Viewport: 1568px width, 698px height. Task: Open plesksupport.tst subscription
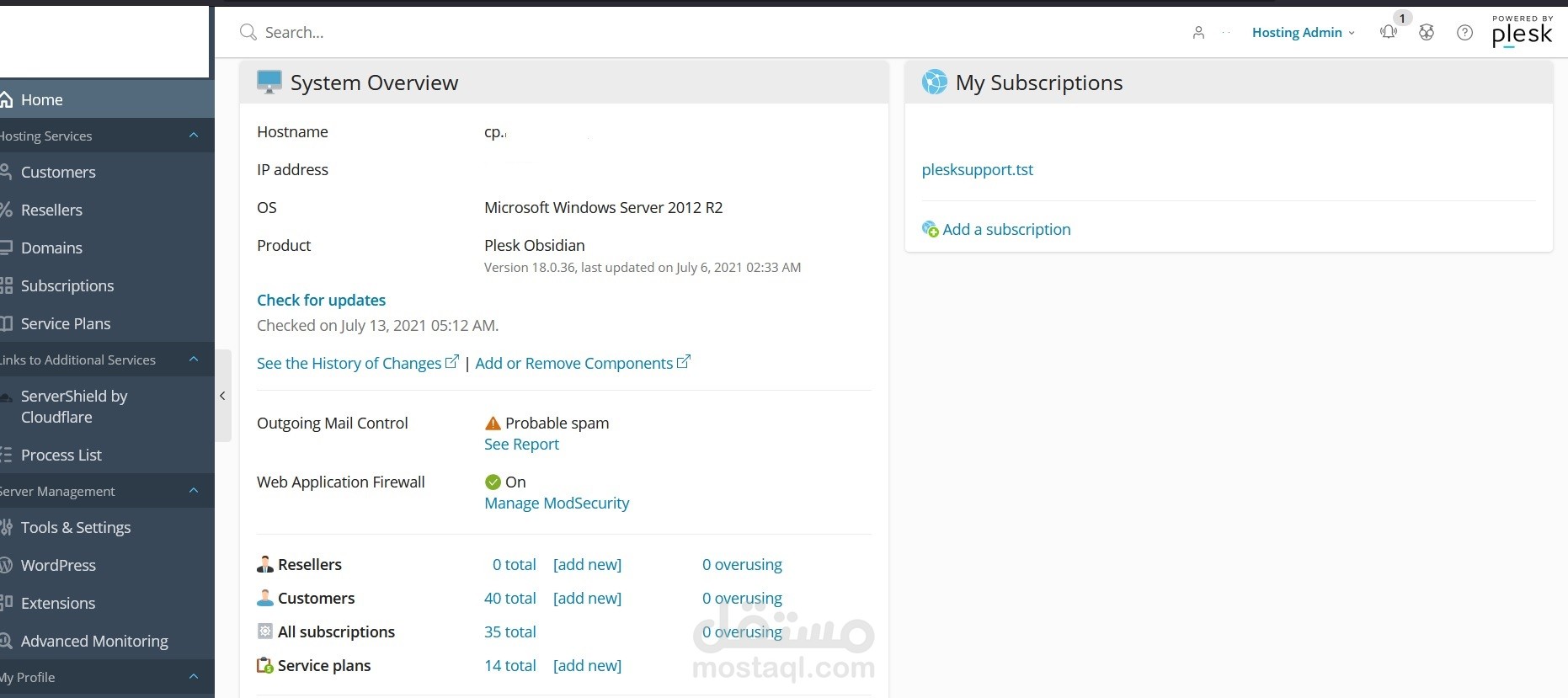(x=977, y=169)
